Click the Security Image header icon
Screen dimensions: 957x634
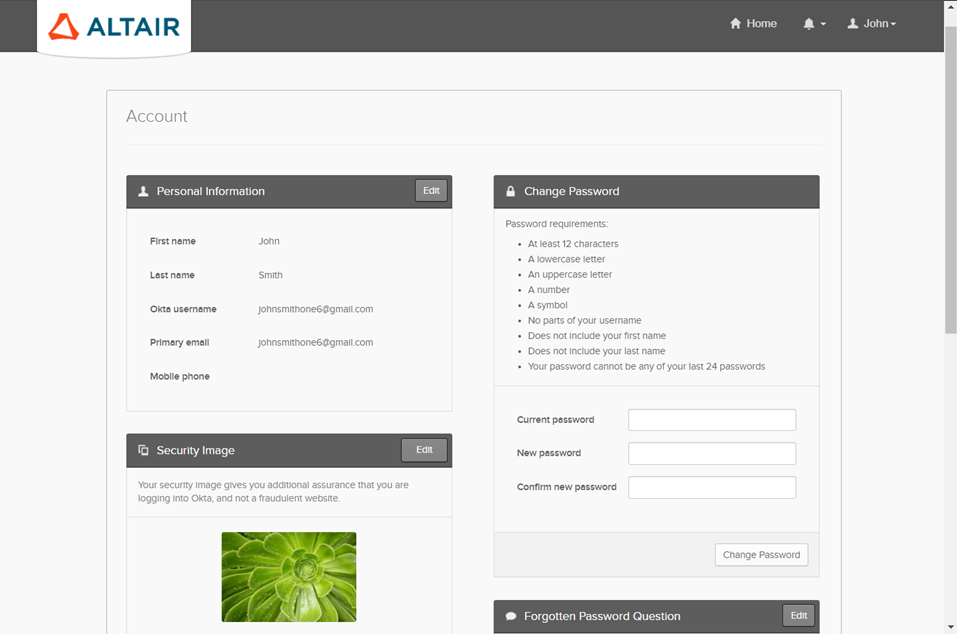143,451
